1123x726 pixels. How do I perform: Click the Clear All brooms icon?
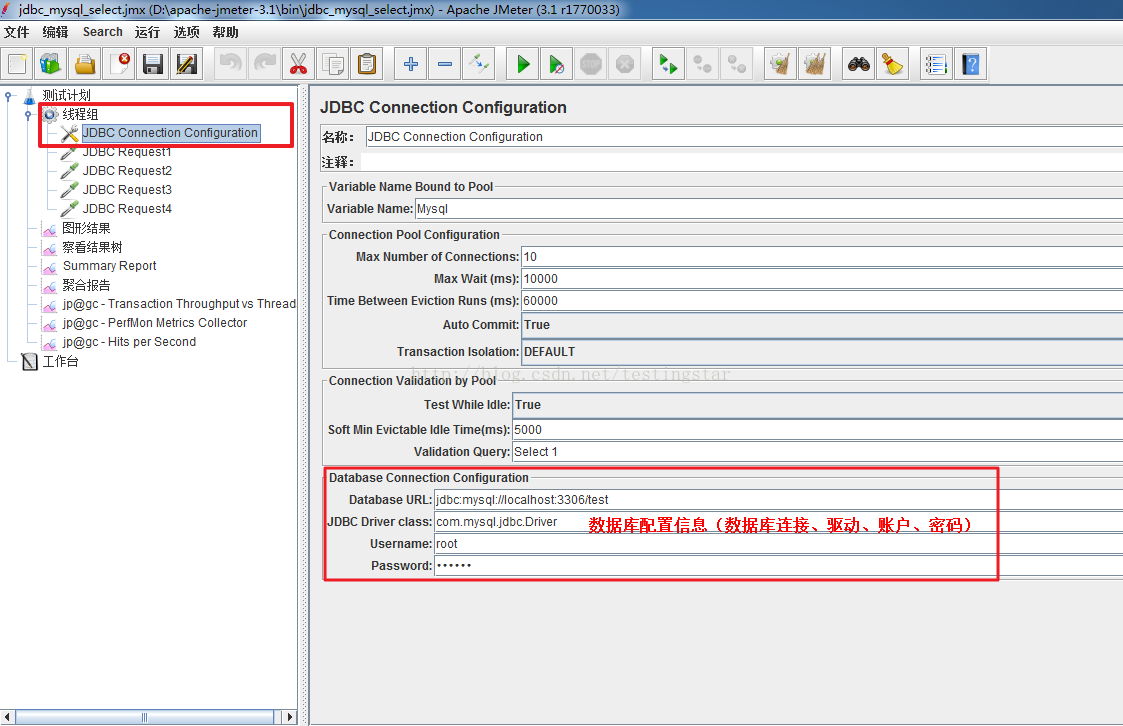point(814,64)
